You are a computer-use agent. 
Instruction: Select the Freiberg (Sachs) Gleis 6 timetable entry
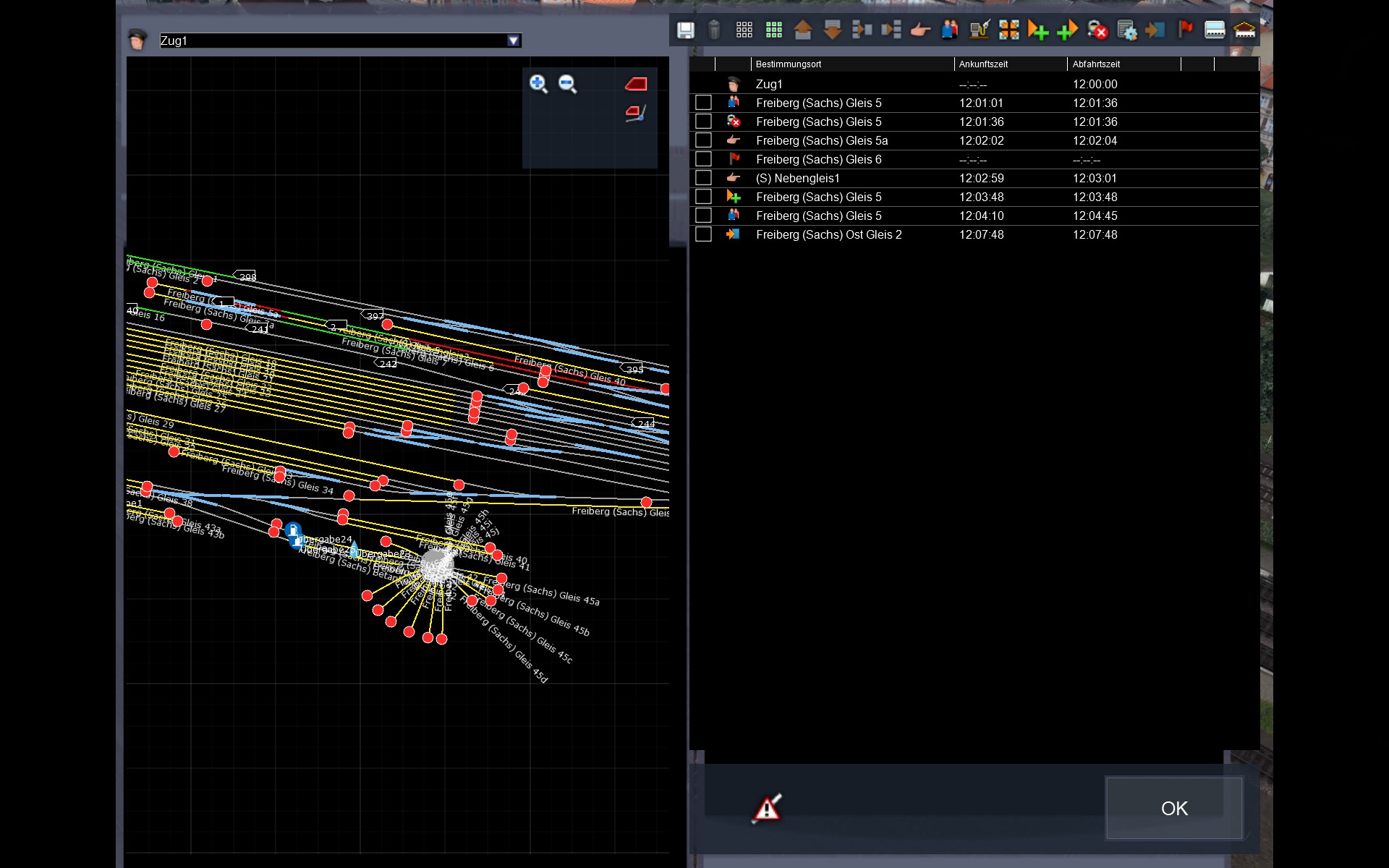pos(818,159)
